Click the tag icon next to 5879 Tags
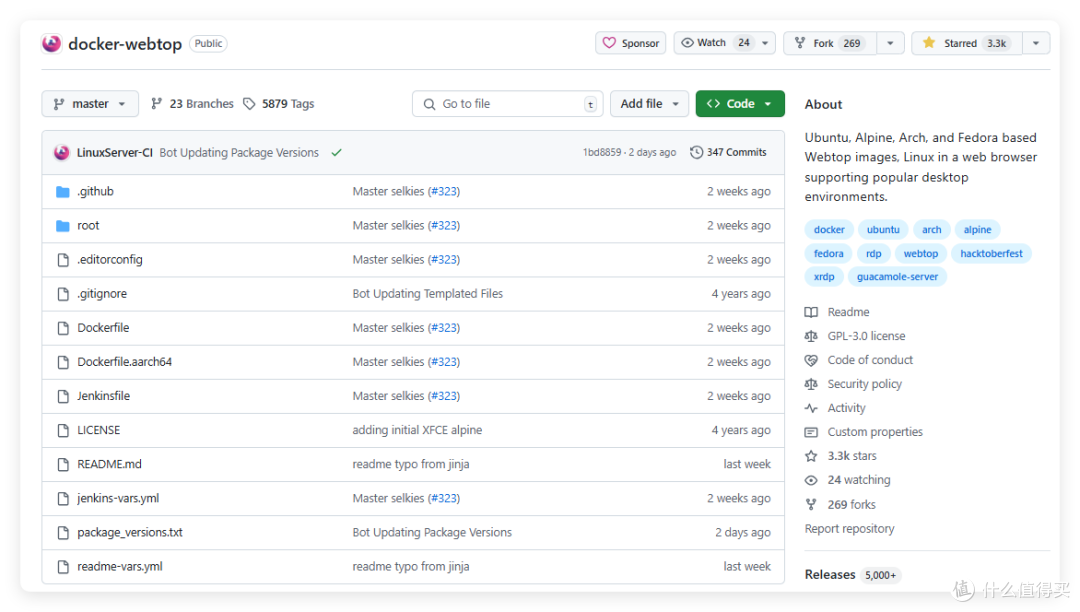This screenshot has height=612, width=1080. 249,104
